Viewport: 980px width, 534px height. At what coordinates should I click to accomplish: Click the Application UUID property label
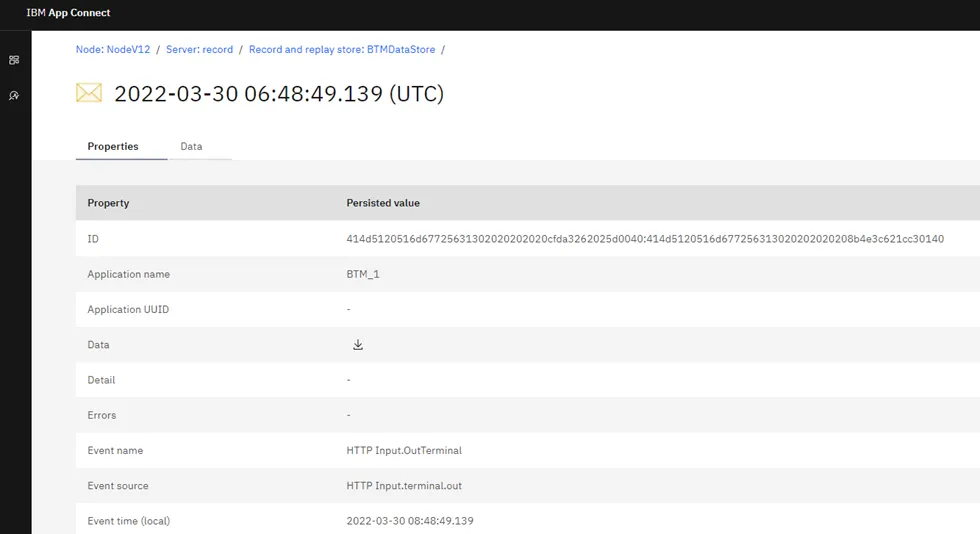(128, 310)
